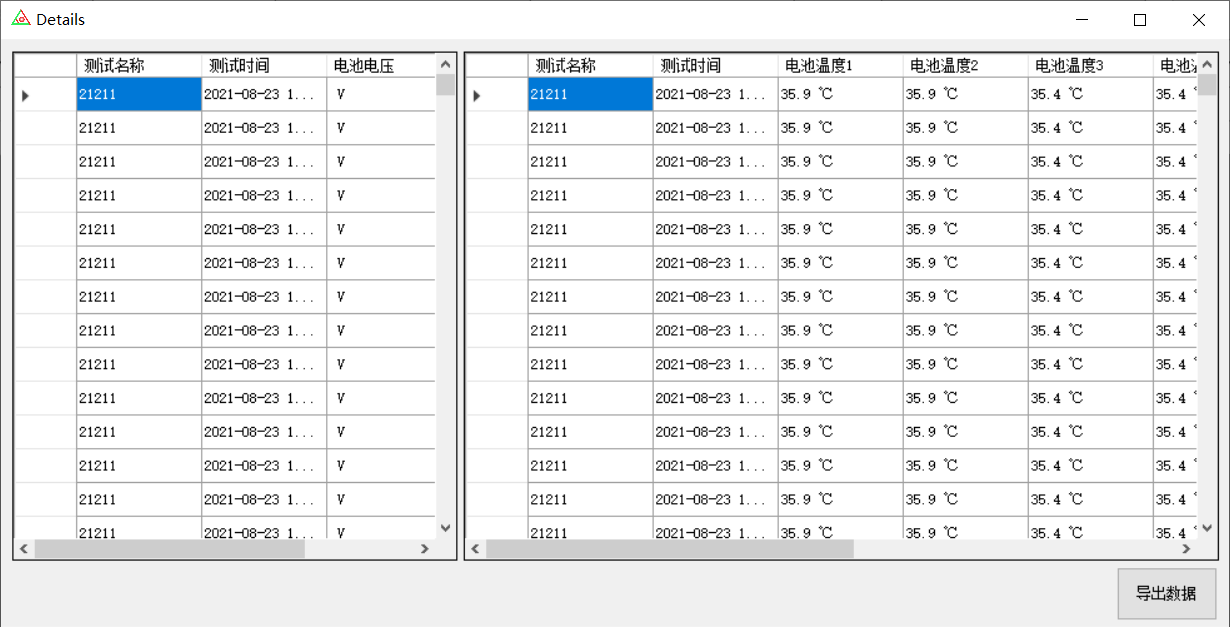
Task: Click the application logo icon in the title bar
Action: (x=22, y=18)
